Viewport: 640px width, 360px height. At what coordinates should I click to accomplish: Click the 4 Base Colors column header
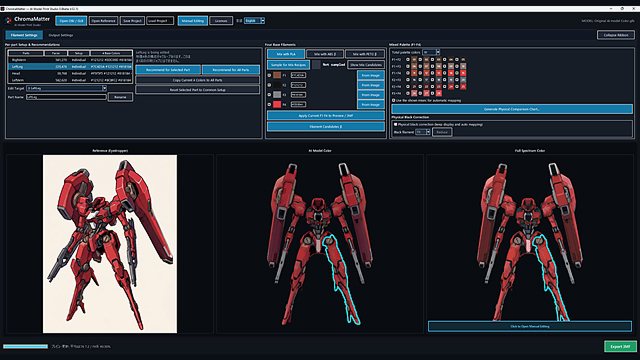coord(111,53)
